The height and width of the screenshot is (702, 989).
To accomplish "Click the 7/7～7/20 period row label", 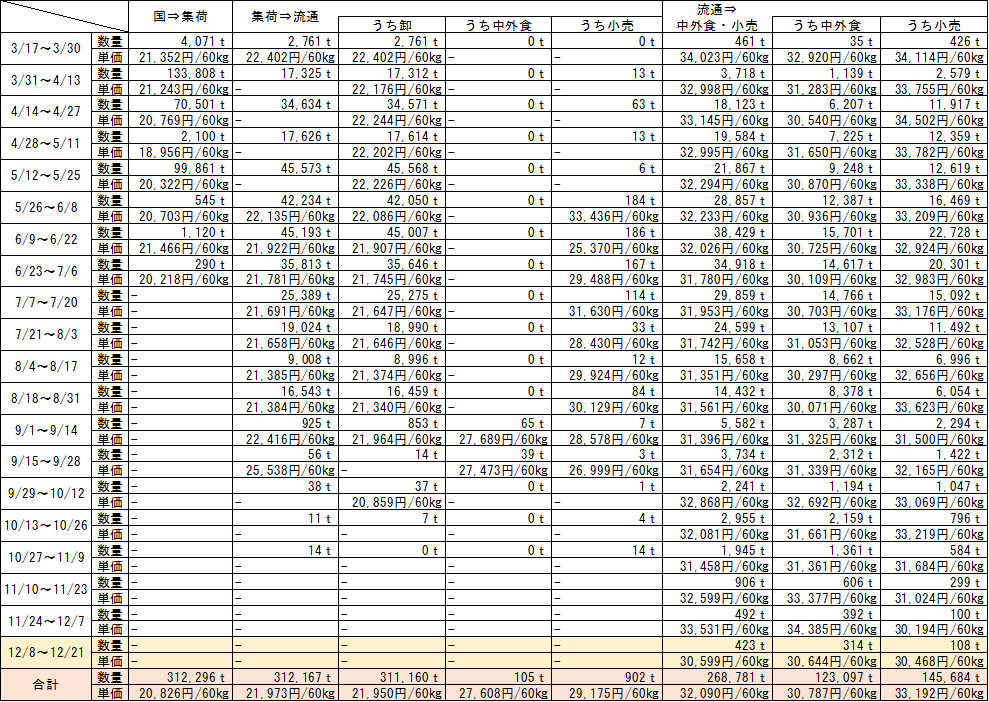I will click(x=47, y=304).
